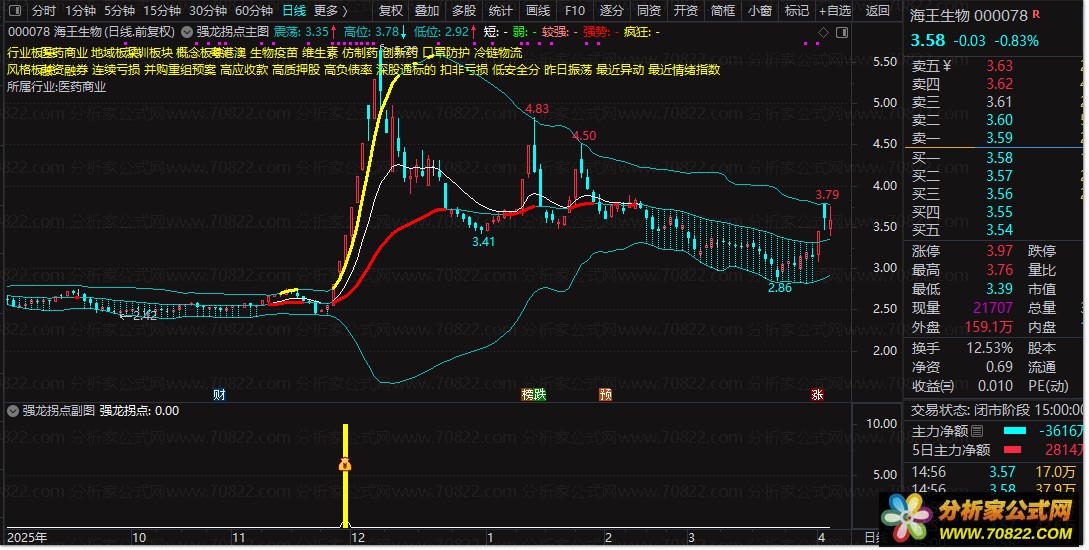This screenshot has width=1089, height=550.
Task: Toggle the side panel icon beside the diamond
Action: (842, 33)
